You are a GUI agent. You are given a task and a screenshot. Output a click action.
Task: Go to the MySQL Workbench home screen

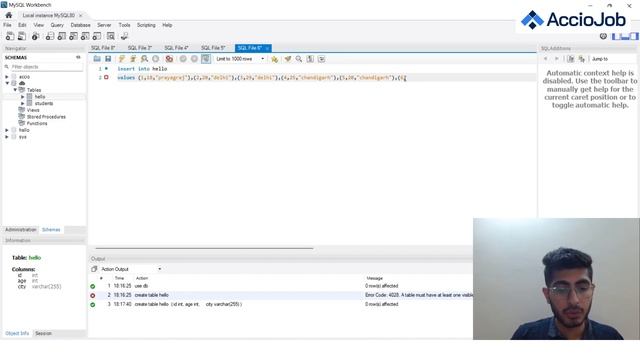coord(9,15)
